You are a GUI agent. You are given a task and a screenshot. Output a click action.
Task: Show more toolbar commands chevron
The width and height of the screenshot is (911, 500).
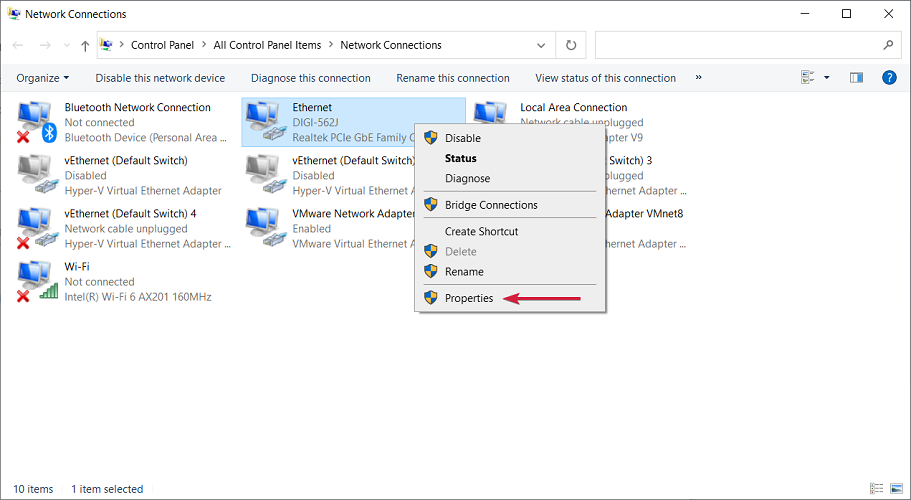[698, 78]
